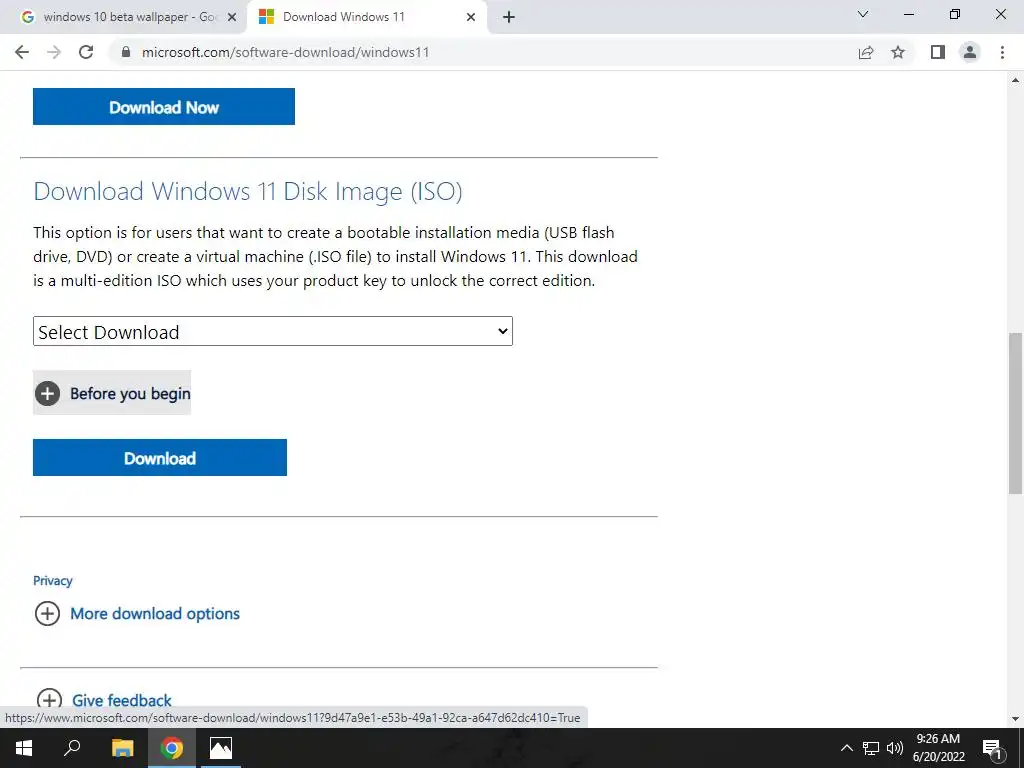Open the Photos app taskbar icon
1024x768 pixels.
(x=221, y=748)
